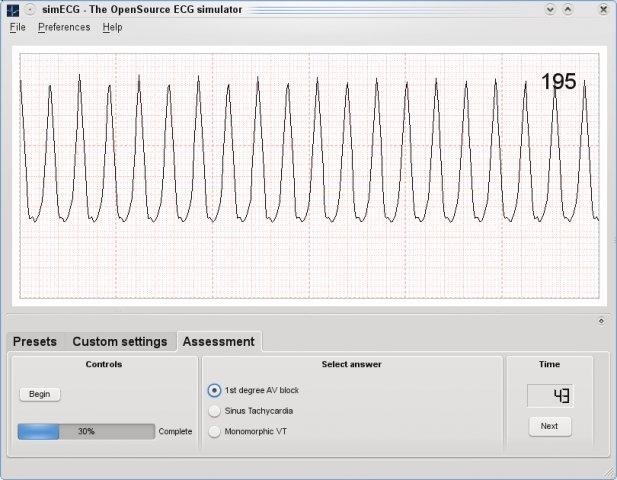617x480 pixels.
Task: Click the 'Controls' heading
Action: (104, 364)
